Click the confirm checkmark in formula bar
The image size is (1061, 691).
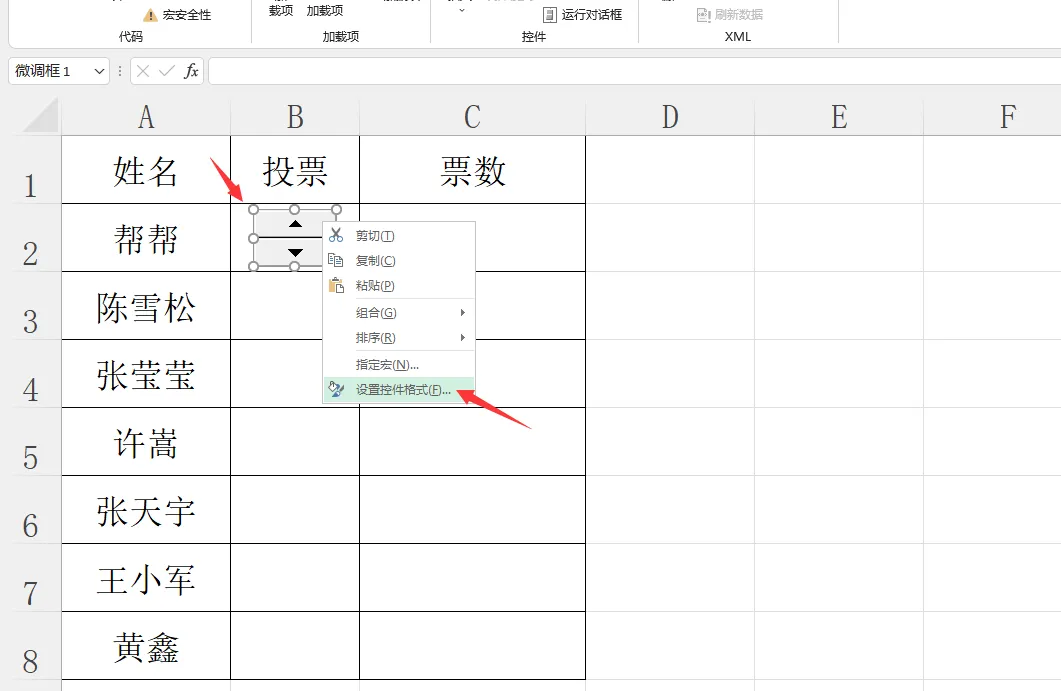166,71
